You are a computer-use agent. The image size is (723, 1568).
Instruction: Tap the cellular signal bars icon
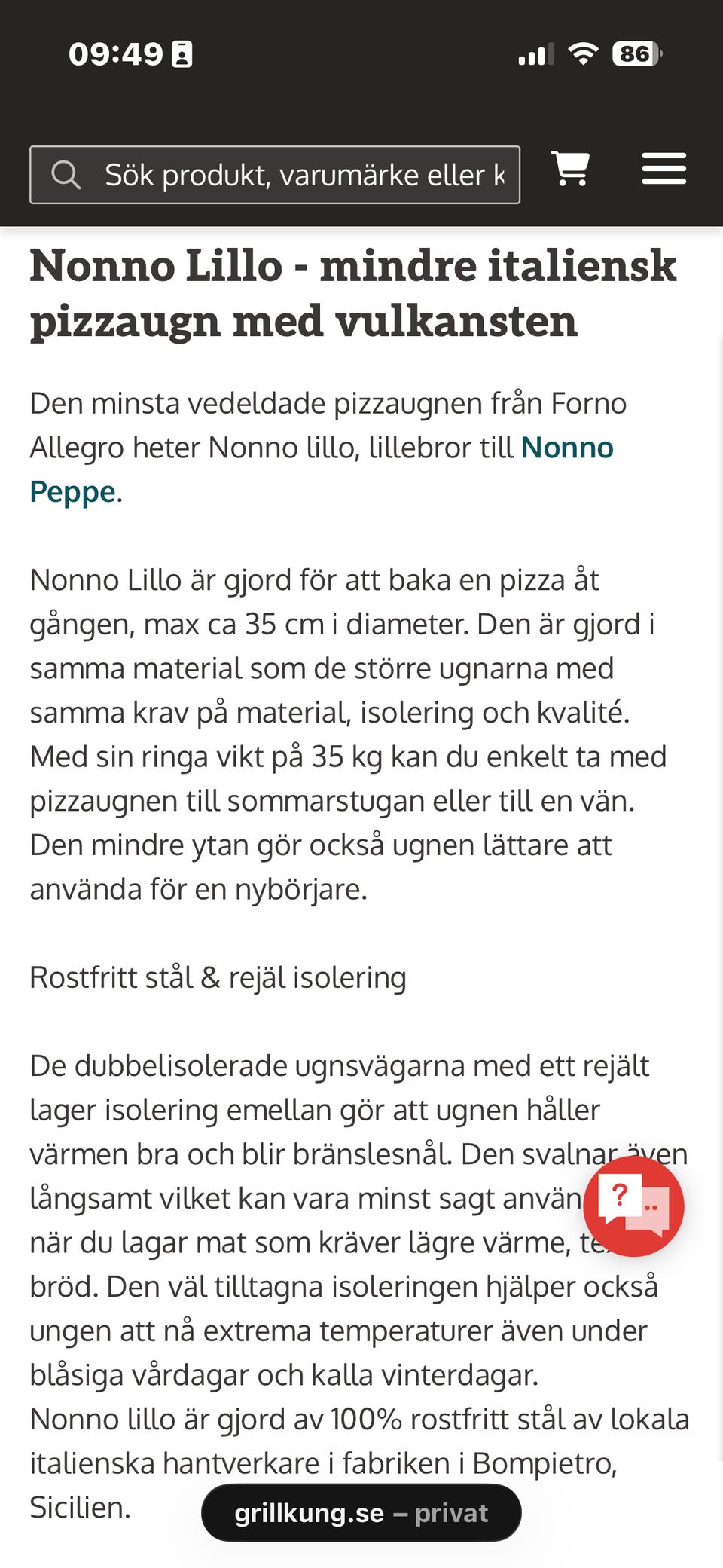click(x=536, y=54)
